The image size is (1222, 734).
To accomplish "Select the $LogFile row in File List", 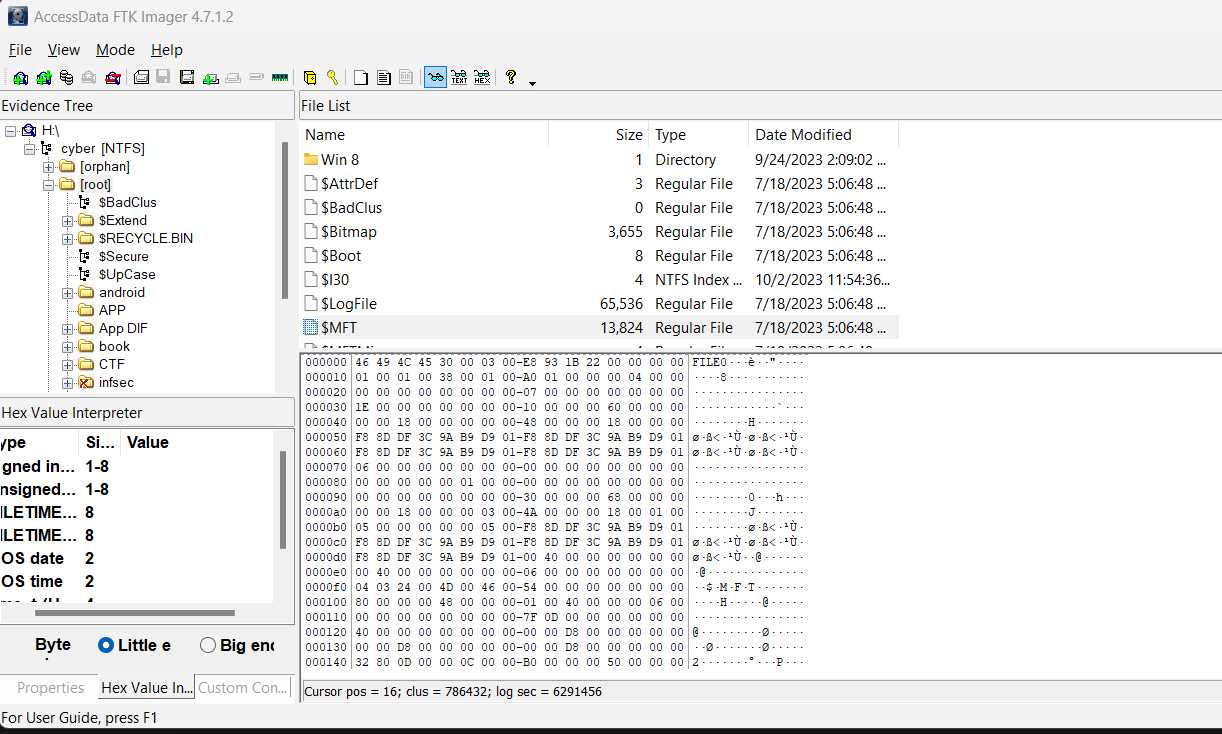I will [x=599, y=304].
